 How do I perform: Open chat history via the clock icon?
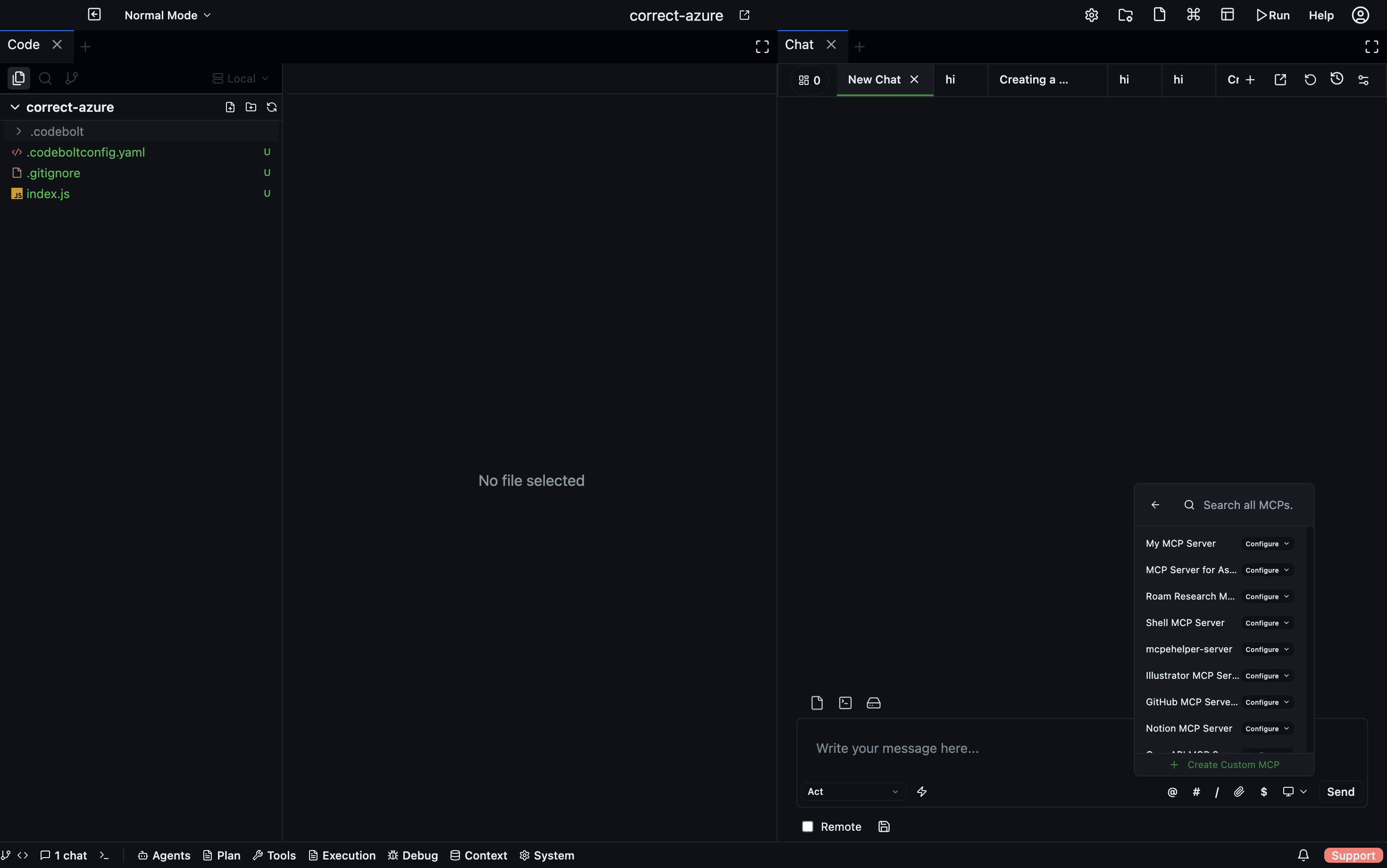point(1336,80)
